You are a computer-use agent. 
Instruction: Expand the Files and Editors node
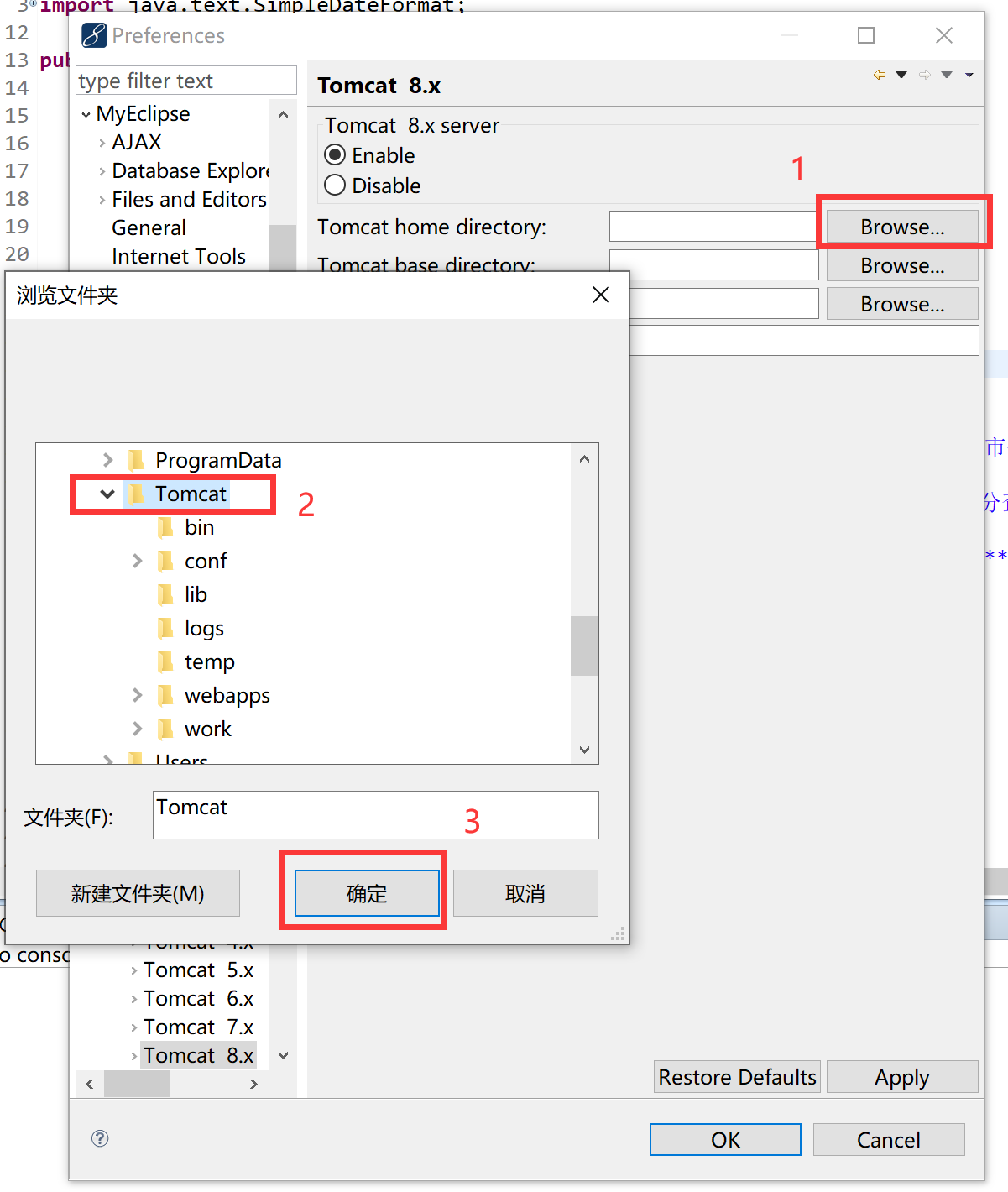[102, 200]
